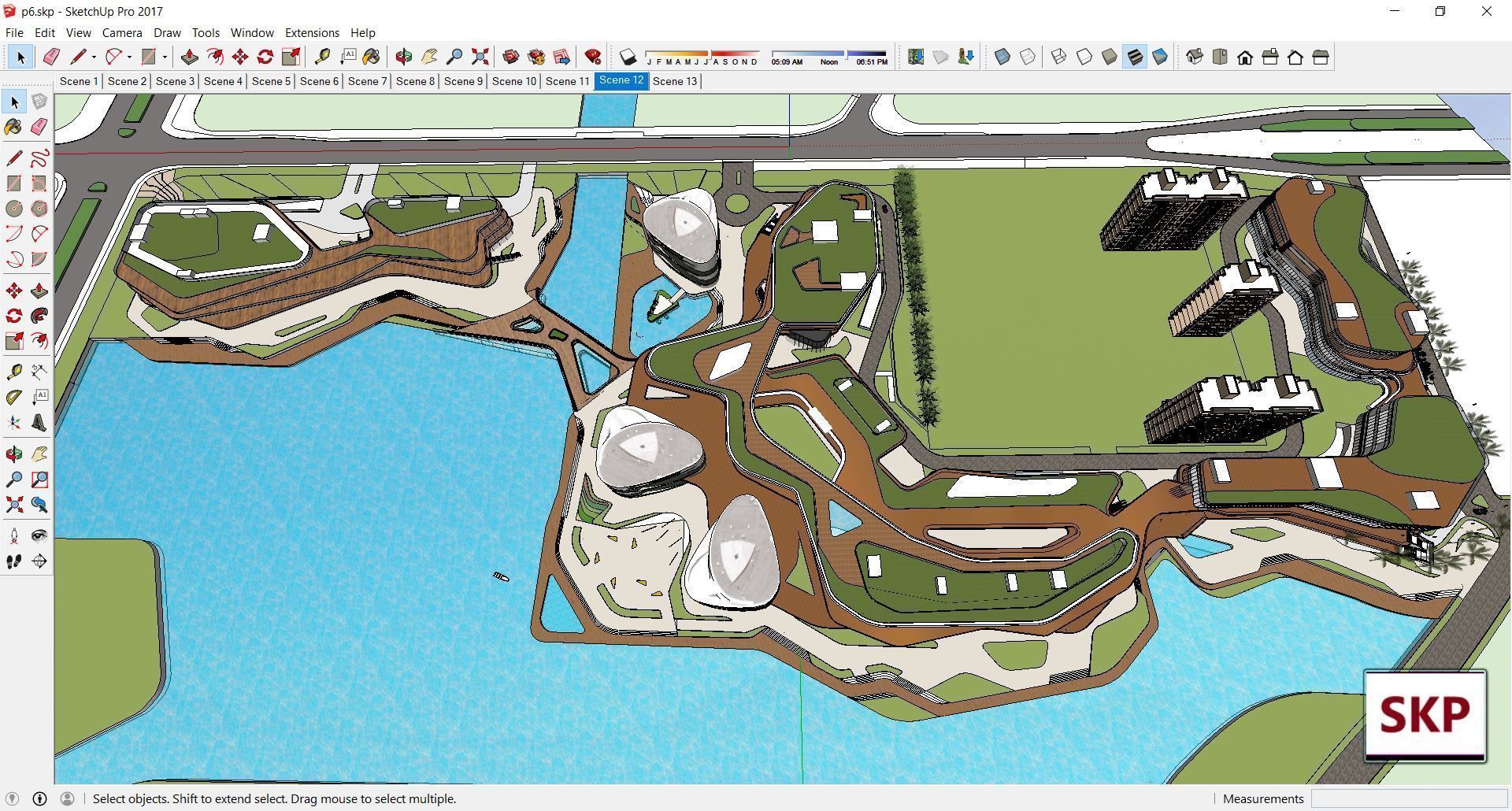Enable Hidden Line face style
The width and height of the screenshot is (1512, 811).
point(1084,57)
